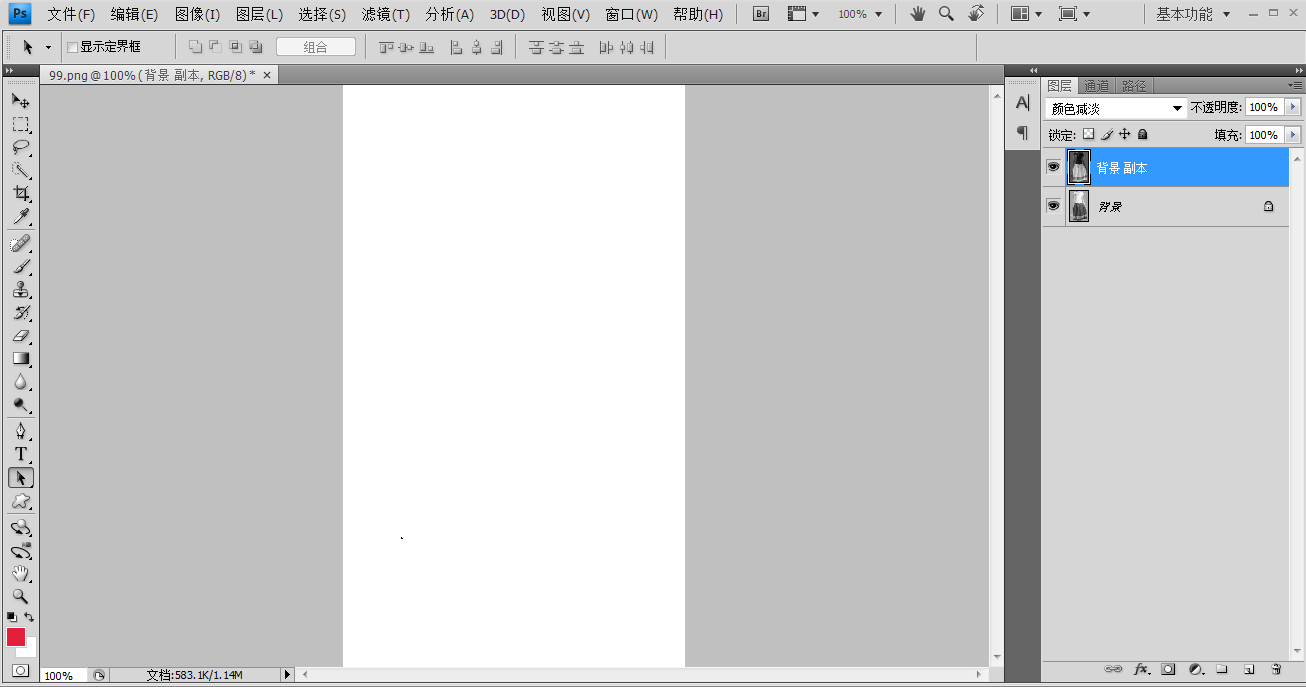Image resolution: width=1306 pixels, height=687 pixels.
Task: Select the Brush tool
Action: (20, 266)
